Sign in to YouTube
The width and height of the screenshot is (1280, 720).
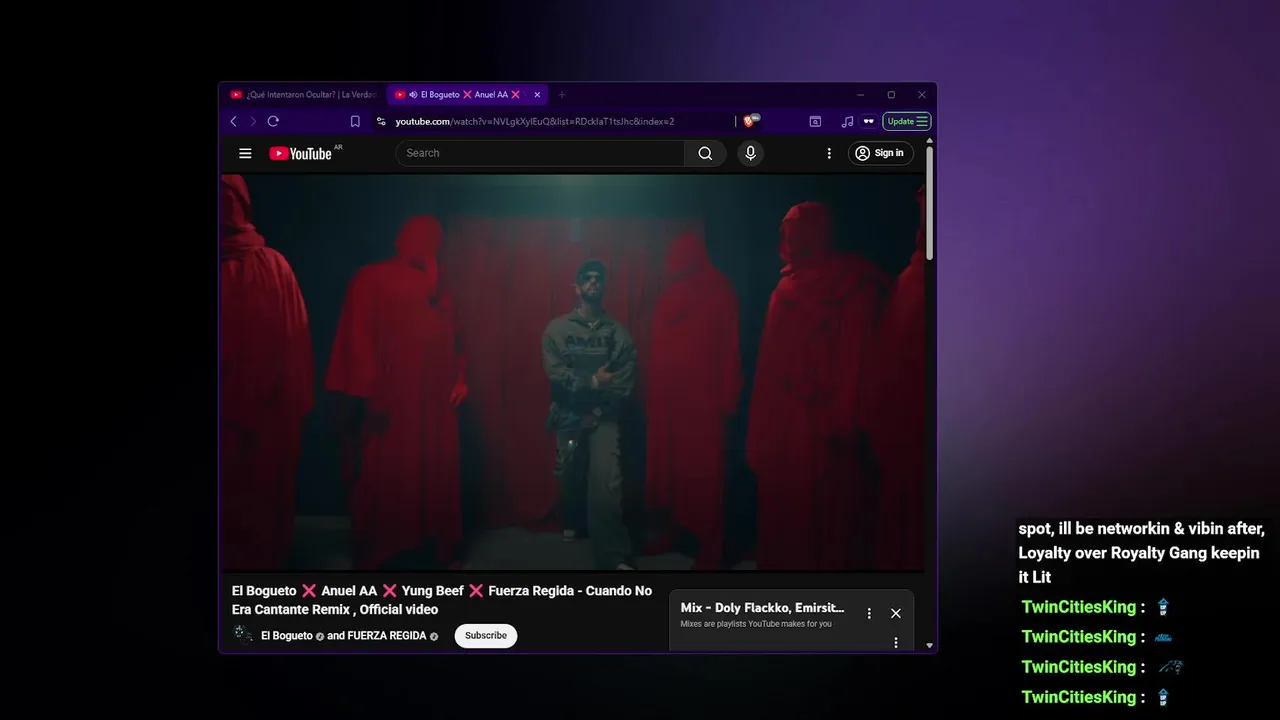[x=880, y=153]
